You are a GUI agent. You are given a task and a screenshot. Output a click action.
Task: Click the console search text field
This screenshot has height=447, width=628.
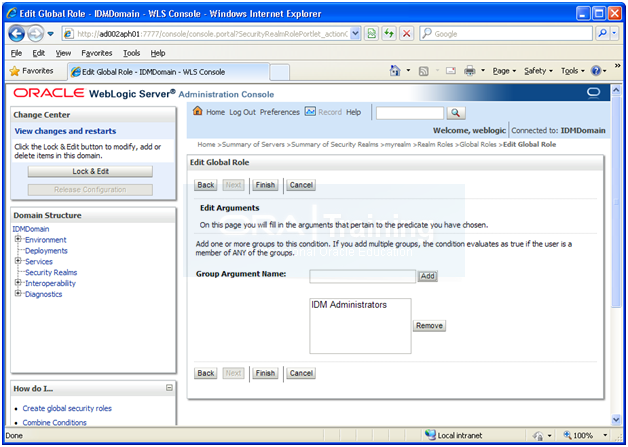[x=410, y=113]
